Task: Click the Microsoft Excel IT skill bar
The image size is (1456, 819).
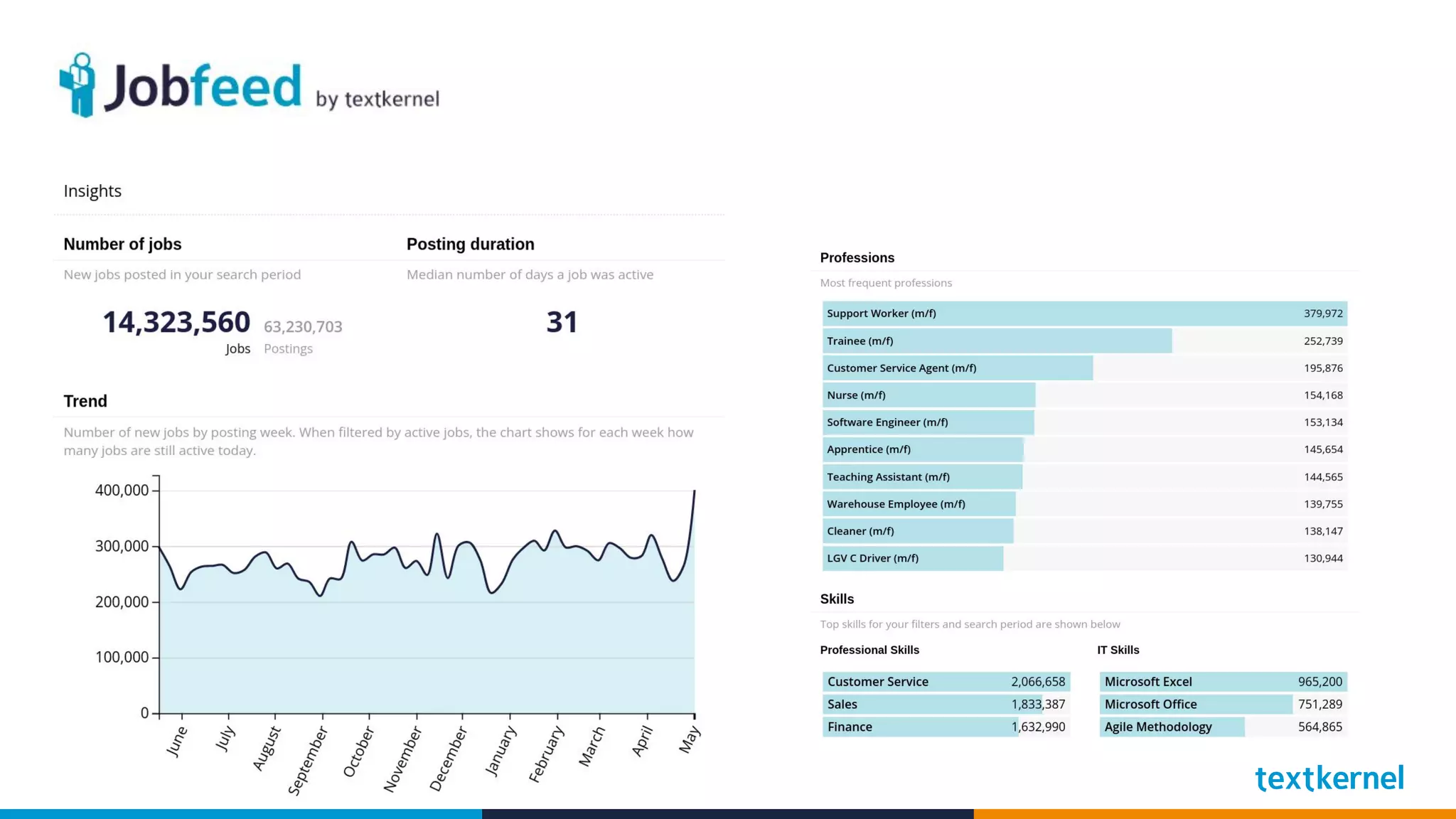Action: tap(1223, 682)
